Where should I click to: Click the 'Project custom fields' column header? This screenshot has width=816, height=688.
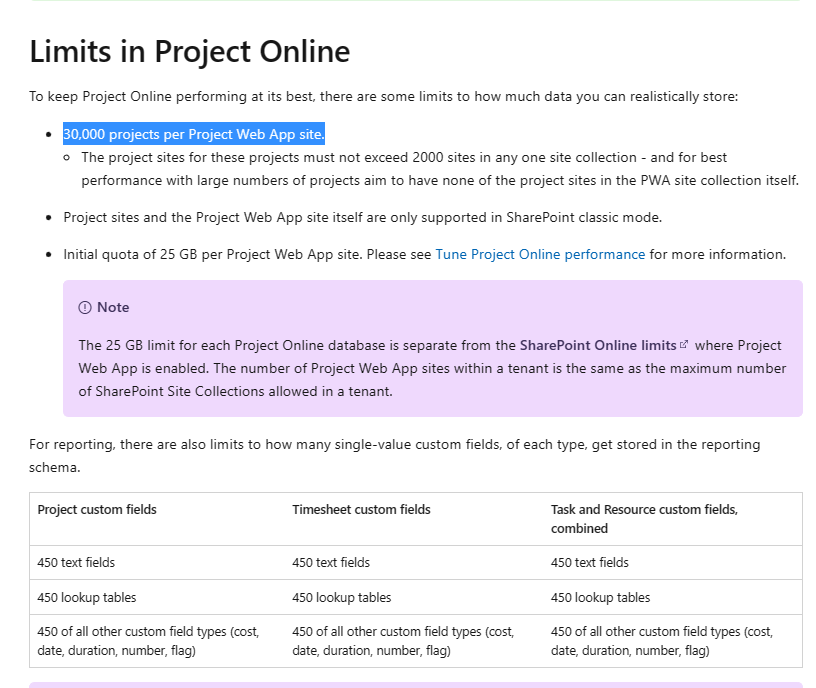tap(97, 509)
